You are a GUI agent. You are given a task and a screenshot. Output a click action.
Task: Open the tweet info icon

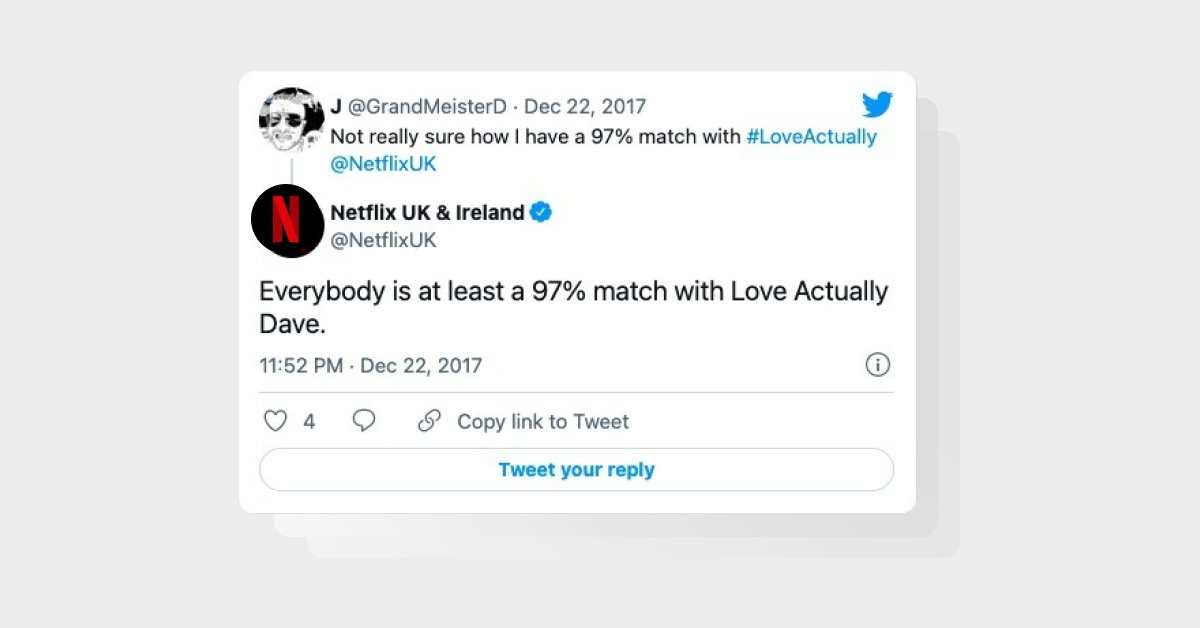(877, 365)
